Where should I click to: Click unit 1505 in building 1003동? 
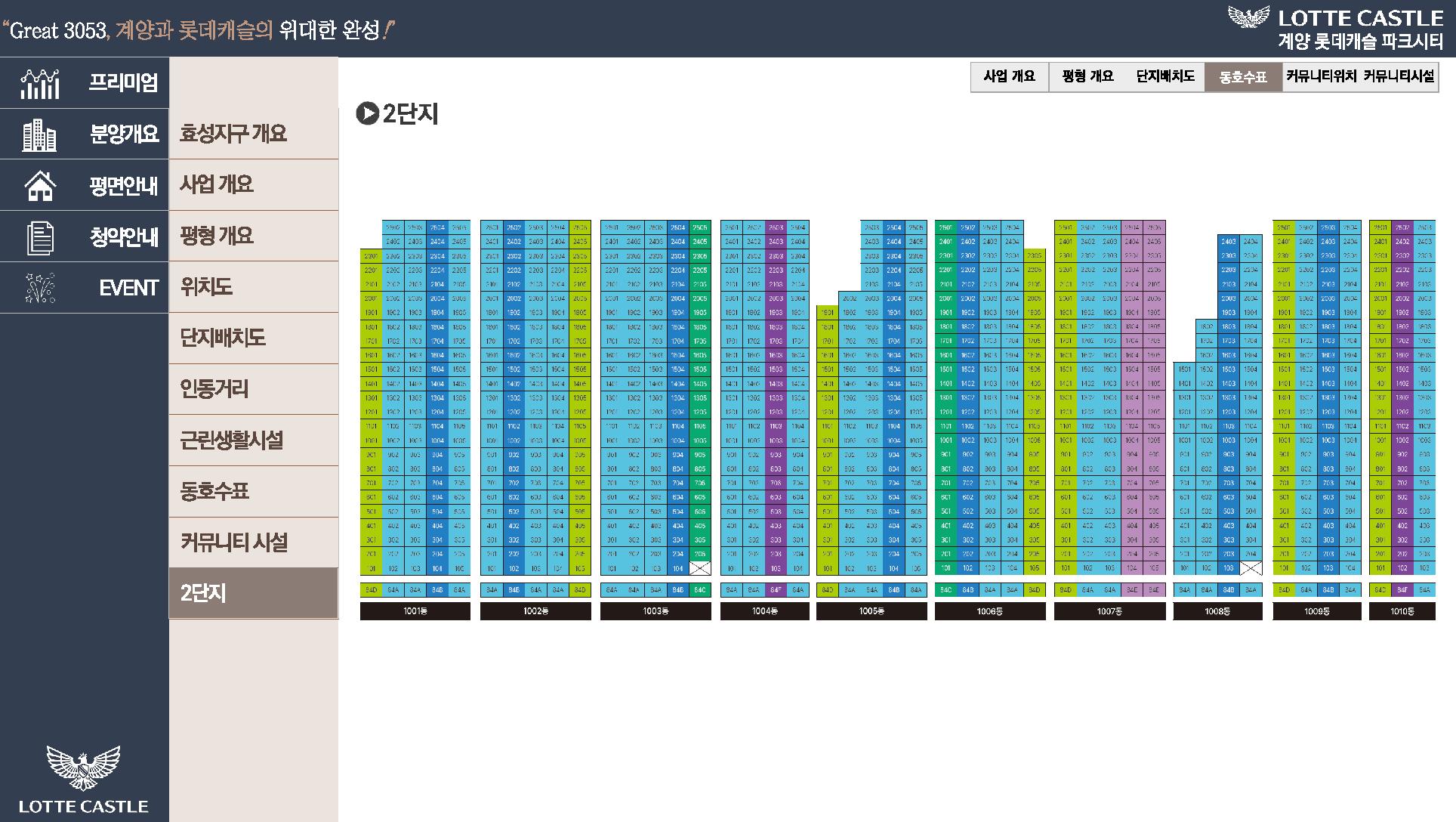click(700, 369)
